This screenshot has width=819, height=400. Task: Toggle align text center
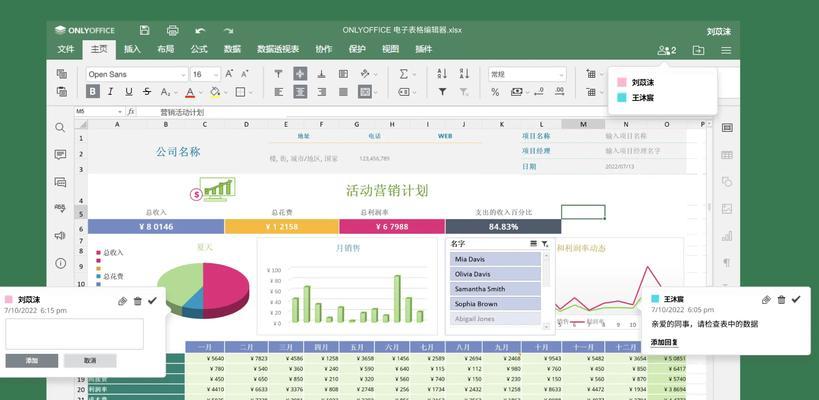pos(300,92)
